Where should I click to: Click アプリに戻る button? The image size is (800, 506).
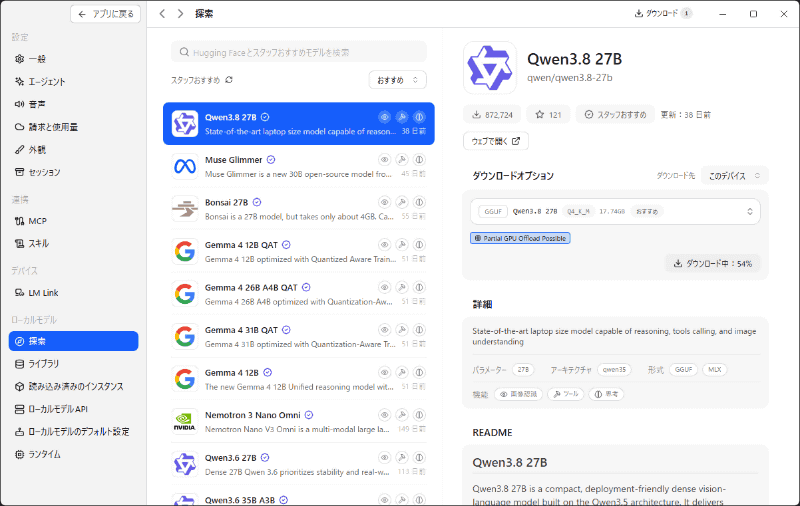tap(106, 14)
